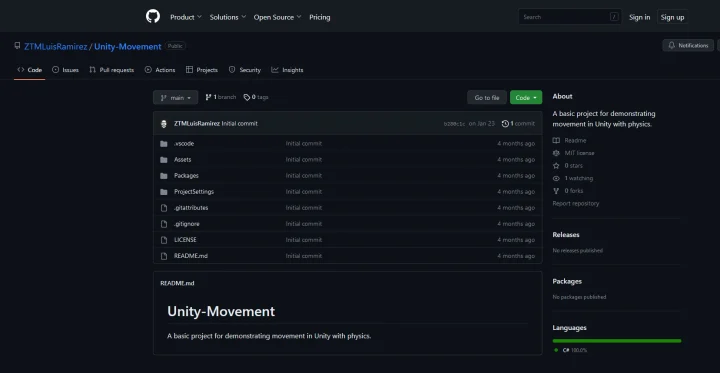Click the green languages progress bar
This screenshot has width=720, height=373.
(x=617, y=341)
